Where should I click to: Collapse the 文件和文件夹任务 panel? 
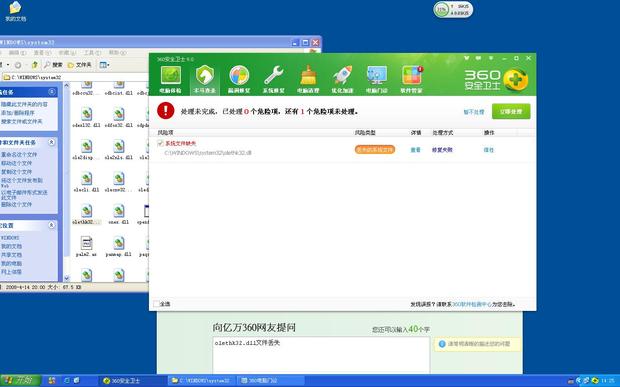coord(51,142)
